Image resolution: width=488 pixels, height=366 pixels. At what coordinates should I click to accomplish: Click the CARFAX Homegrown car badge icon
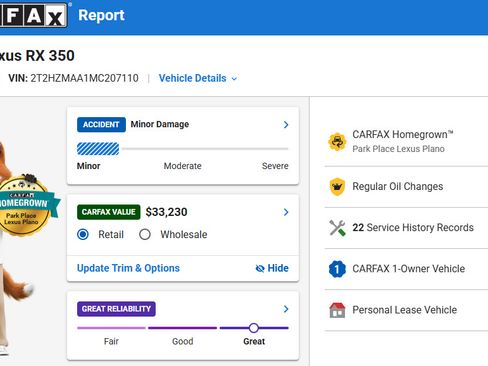[337, 142]
